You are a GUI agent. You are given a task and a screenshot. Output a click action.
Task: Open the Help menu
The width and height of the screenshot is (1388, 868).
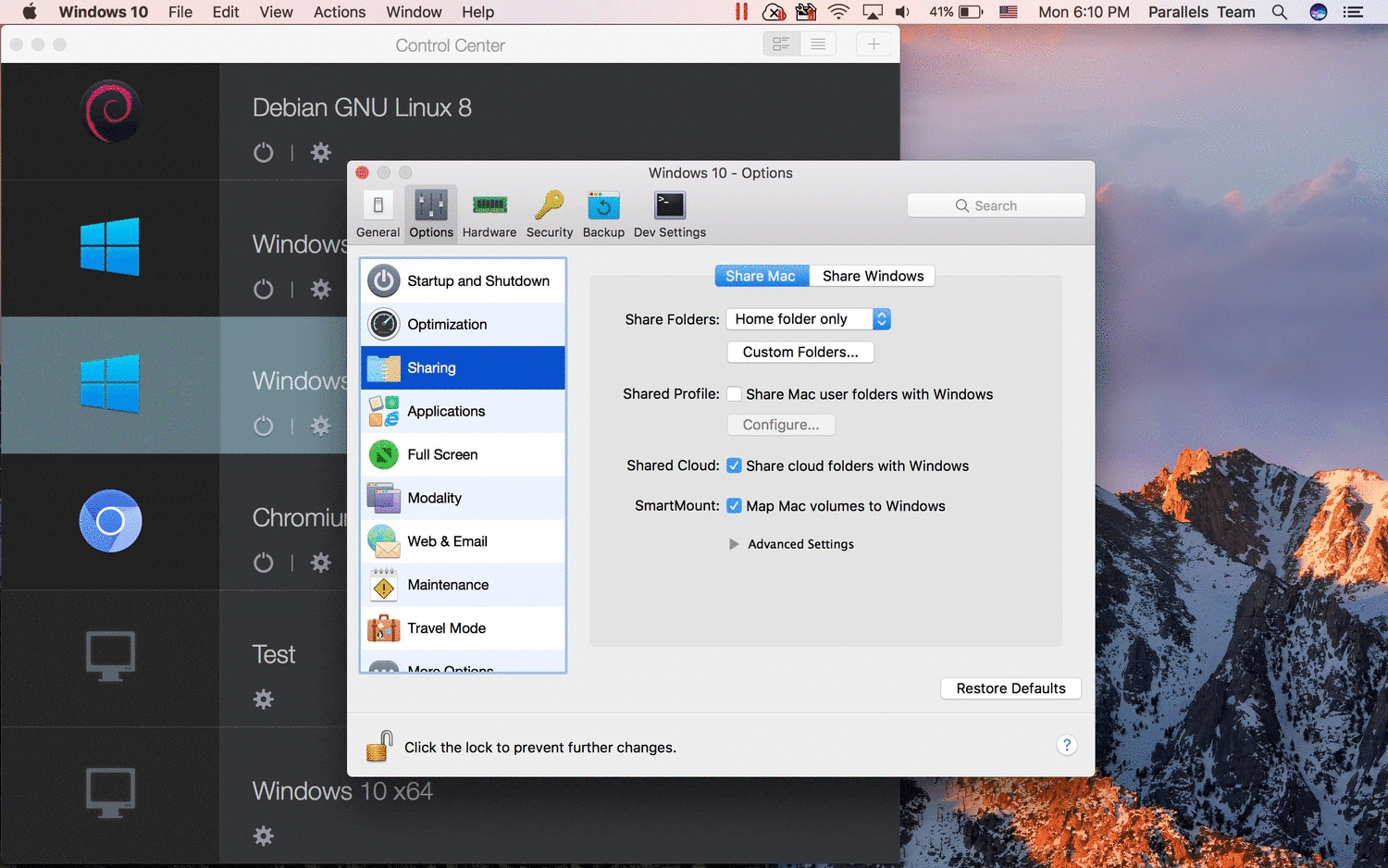477,12
